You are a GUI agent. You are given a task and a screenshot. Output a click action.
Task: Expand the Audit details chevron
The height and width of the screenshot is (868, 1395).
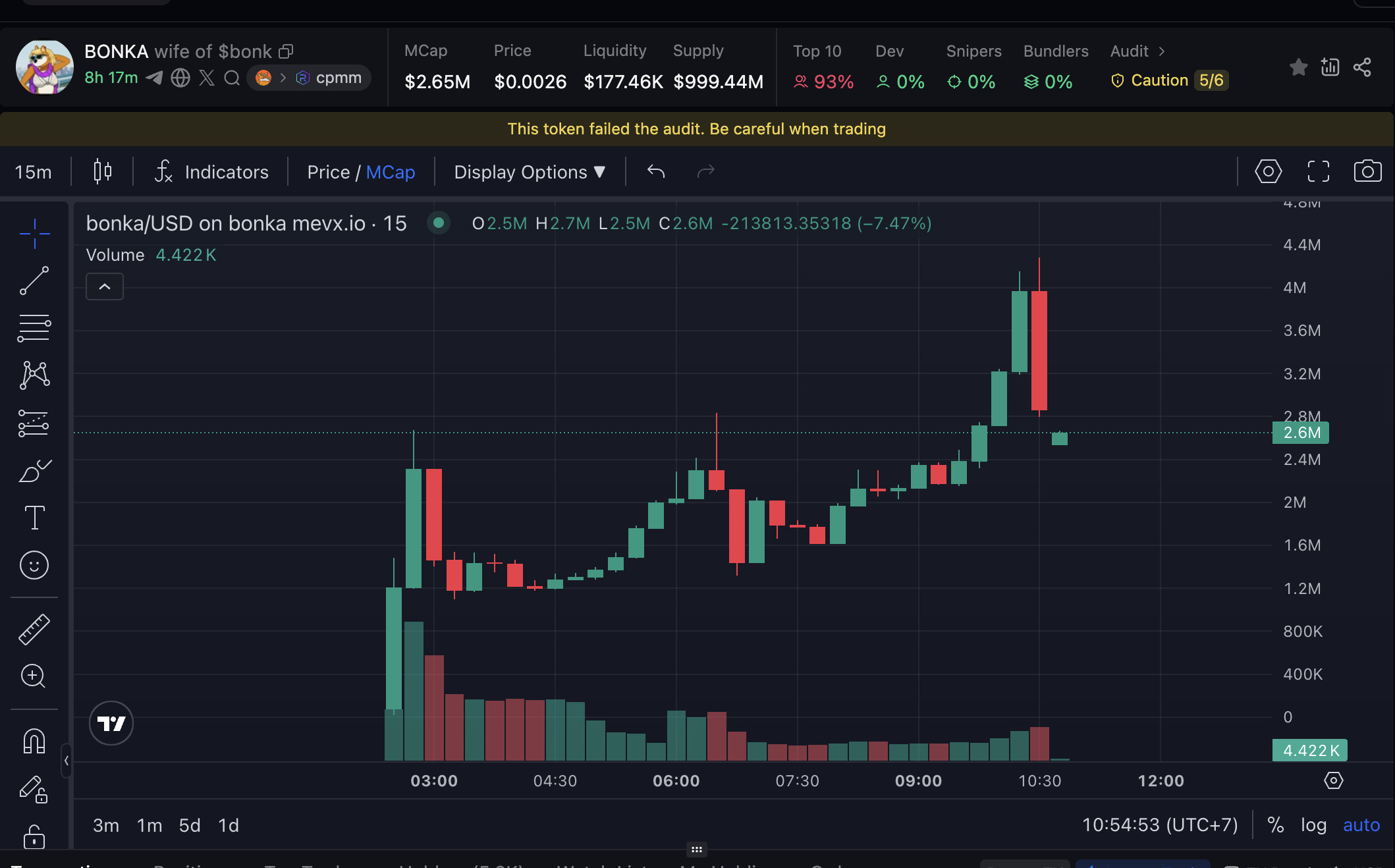[1162, 51]
